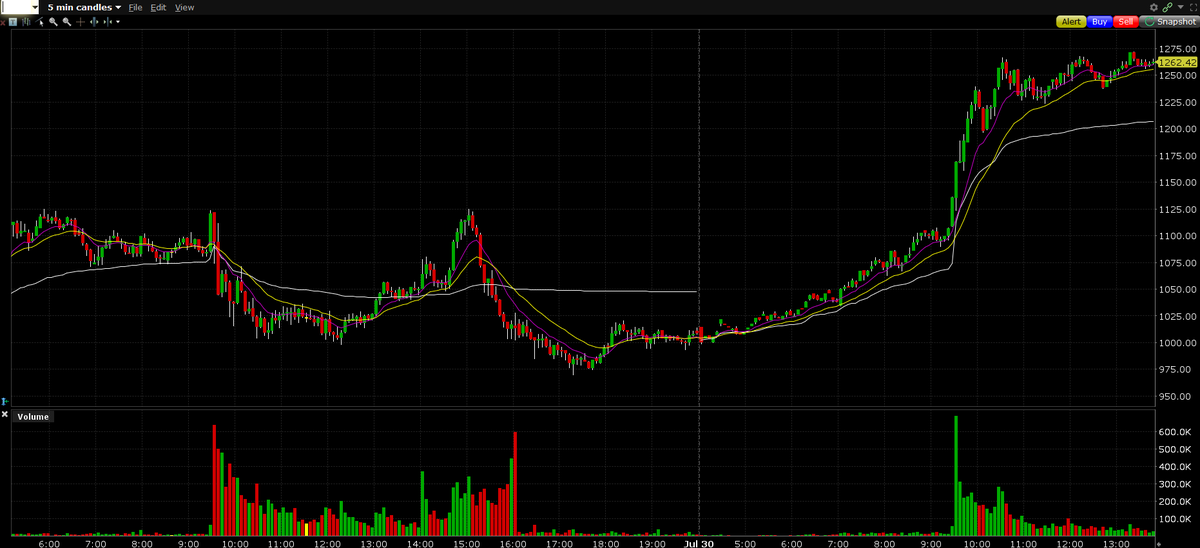Select the text annotation T tool
The width and height of the screenshot is (1200, 548).
(13, 22)
